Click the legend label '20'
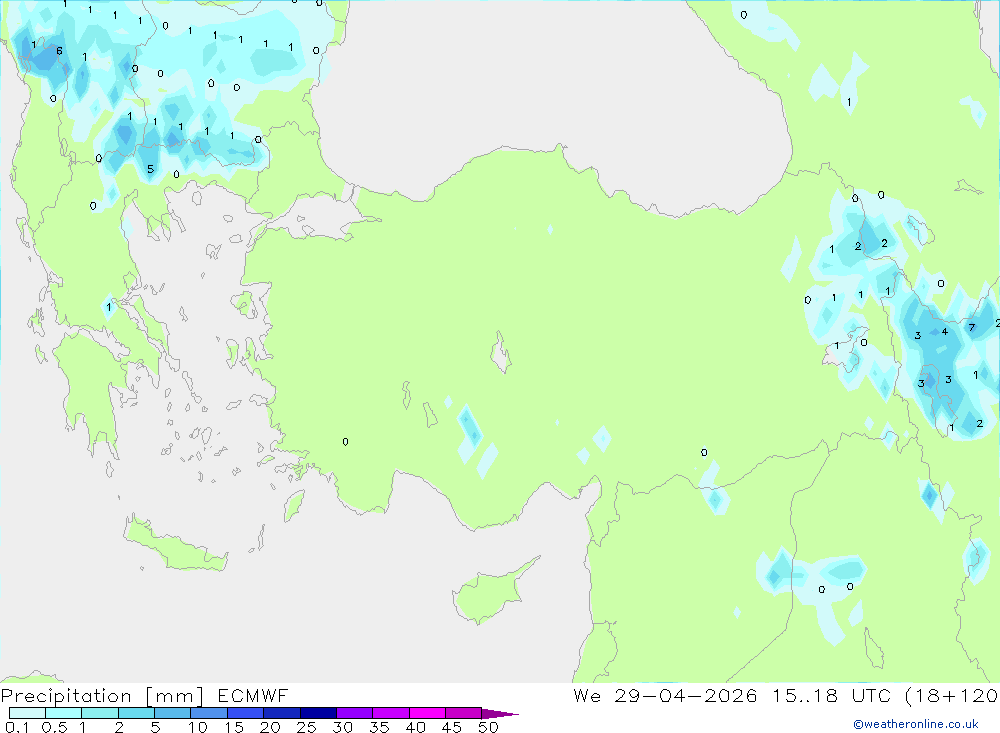 pyautogui.click(x=270, y=727)
